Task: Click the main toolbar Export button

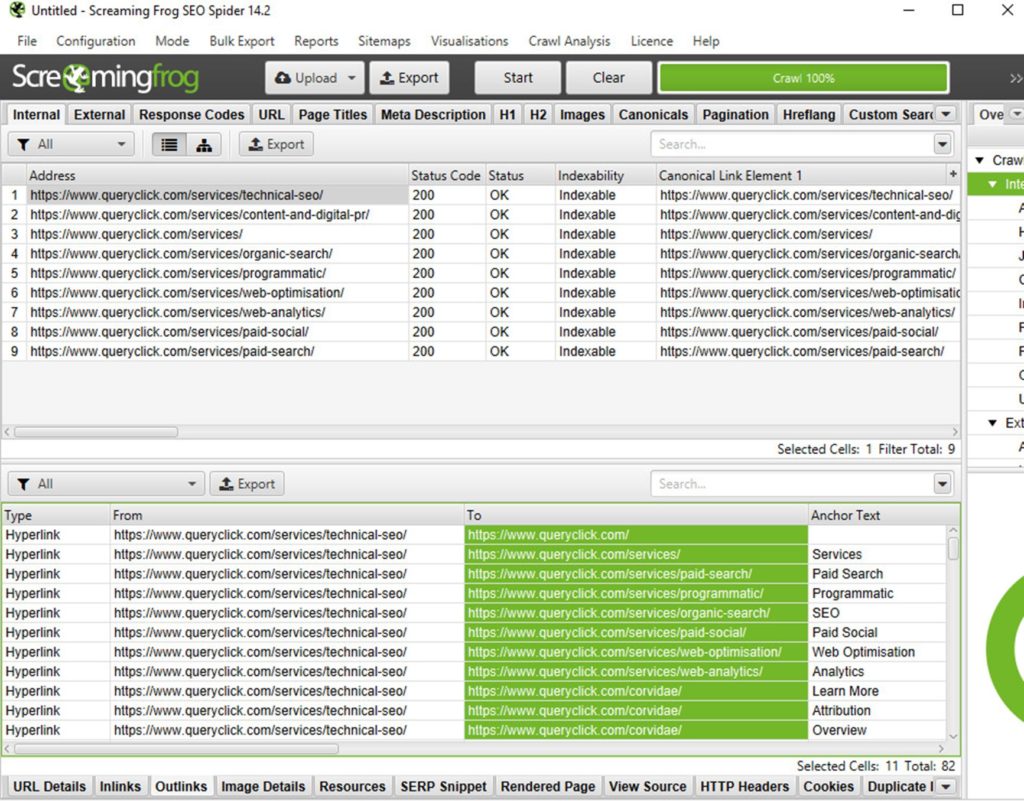Action: [x=409, y=78]
